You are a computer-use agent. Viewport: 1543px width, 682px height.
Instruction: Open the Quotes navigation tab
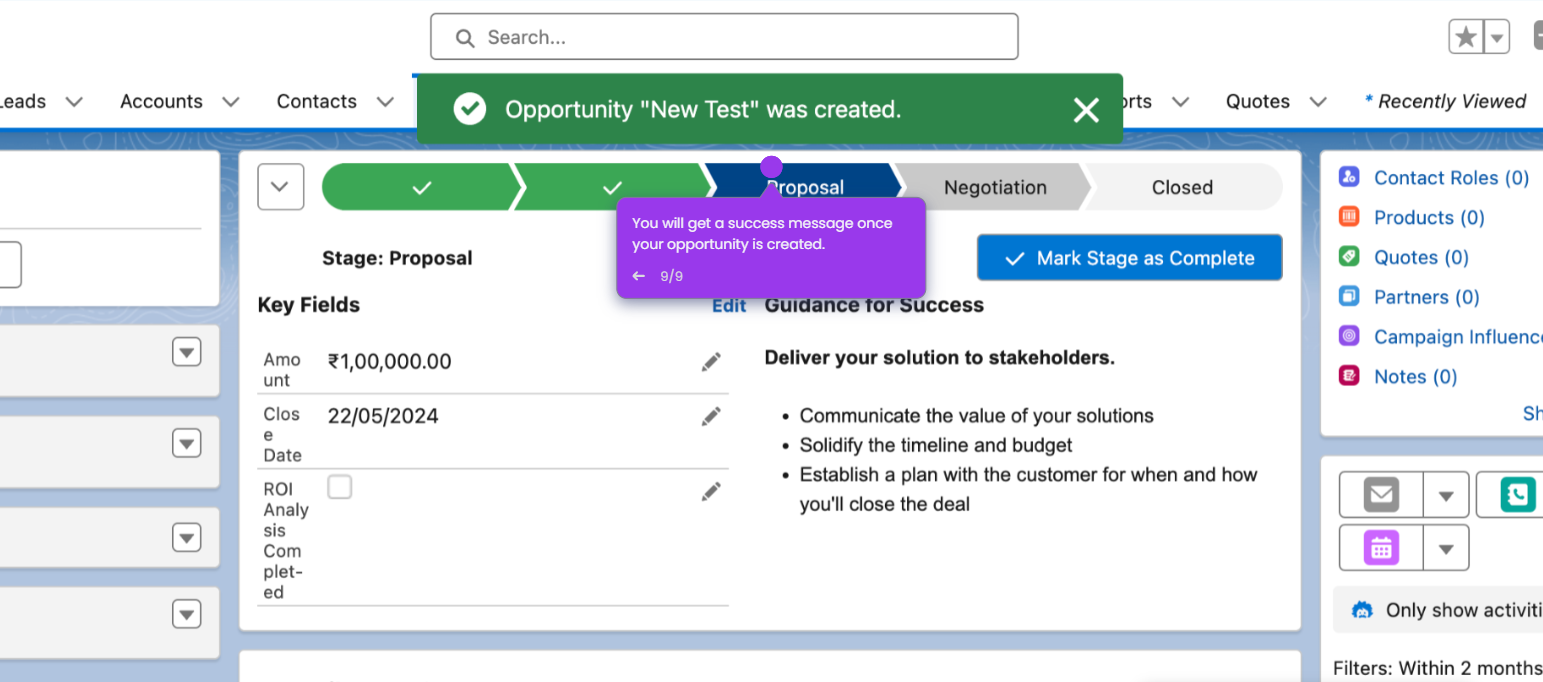[1258, 101]
